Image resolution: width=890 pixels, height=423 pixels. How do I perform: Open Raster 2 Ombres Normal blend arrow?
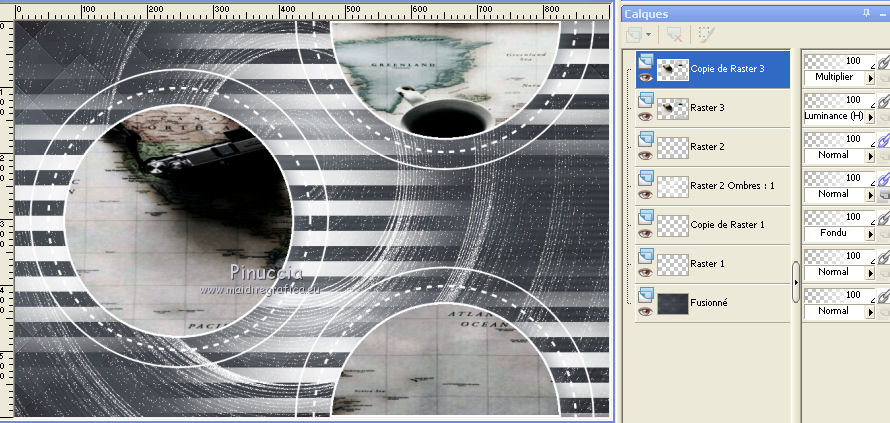tap(870, 195)
